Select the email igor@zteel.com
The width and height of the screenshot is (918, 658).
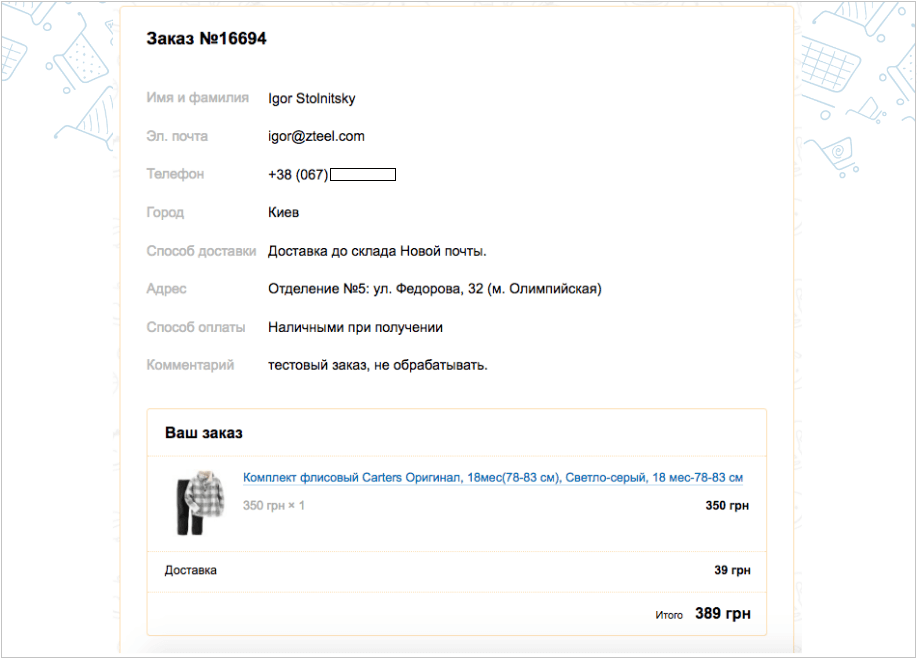pyautogui.click(x=316, y=136)
